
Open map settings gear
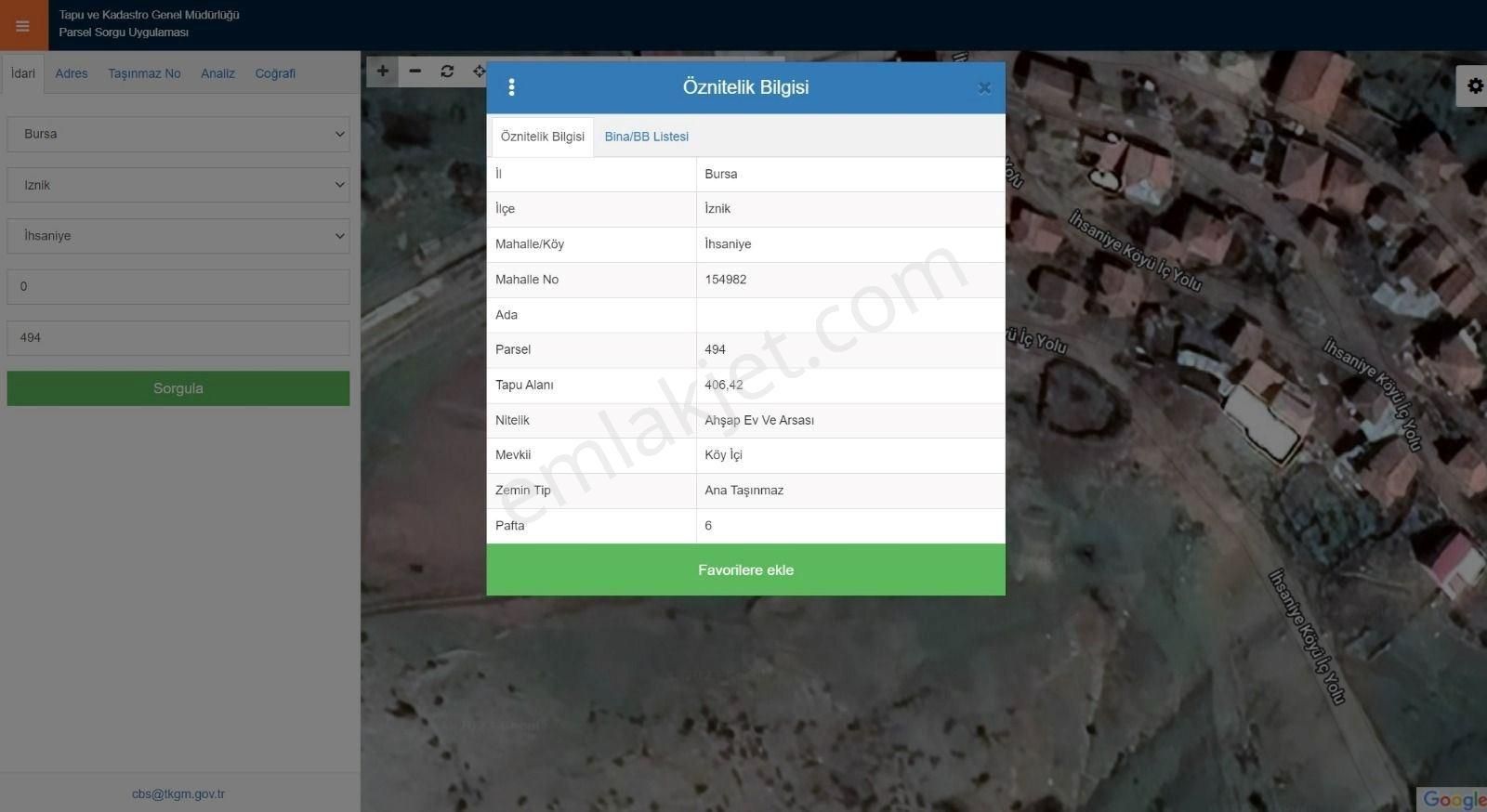point(1474,86)
